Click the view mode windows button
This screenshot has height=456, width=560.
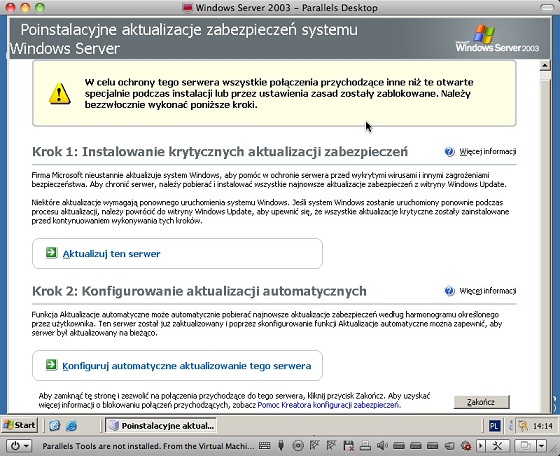pos(525,446)
